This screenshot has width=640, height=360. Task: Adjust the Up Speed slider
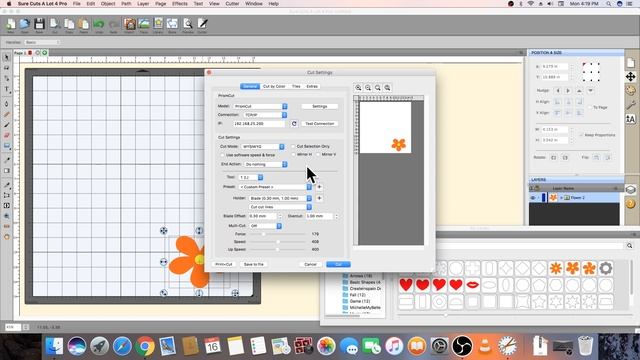tap(278, 249)
